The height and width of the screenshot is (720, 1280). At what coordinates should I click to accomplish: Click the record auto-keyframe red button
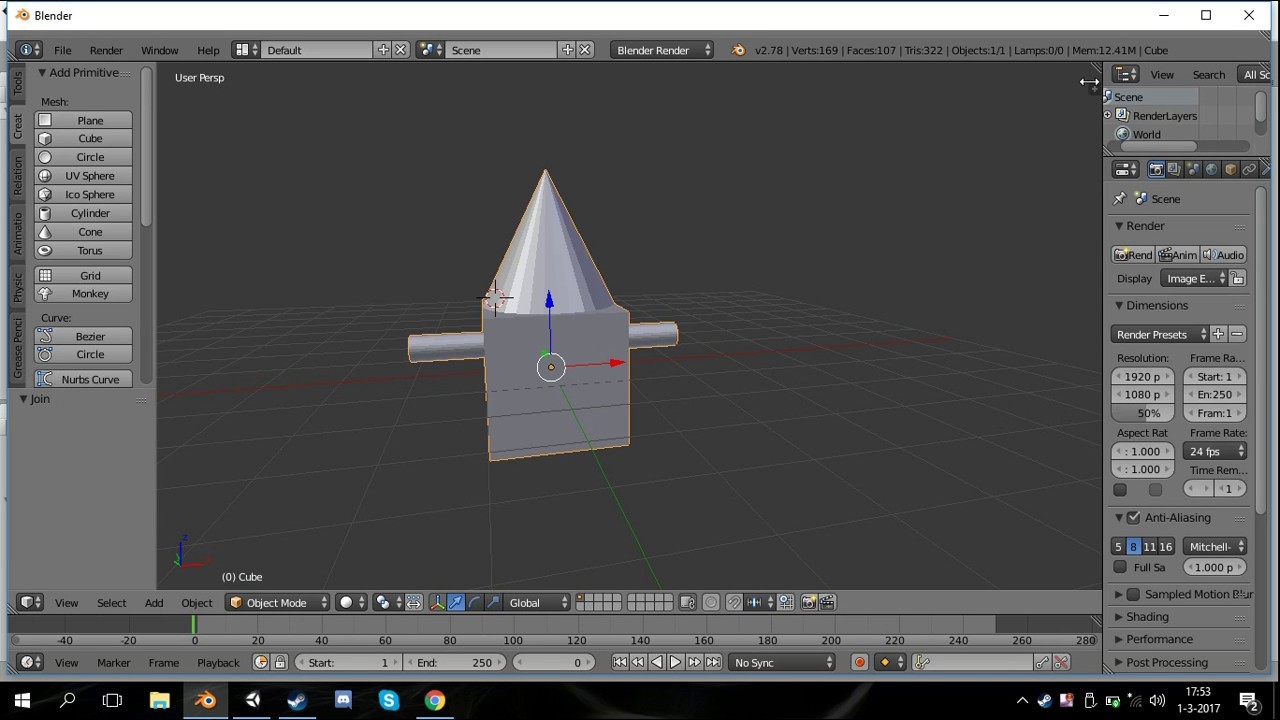coord(859,662)
